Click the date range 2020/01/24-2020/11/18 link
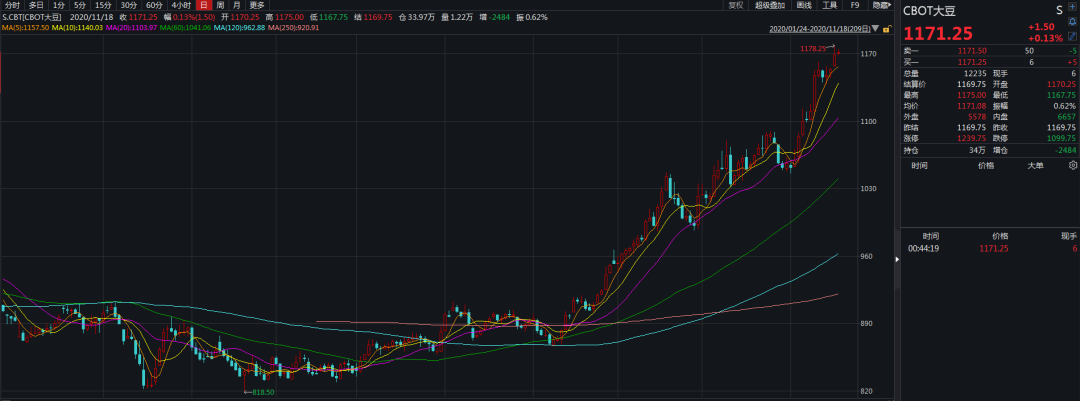 pyautogui.click(x=820, y=29)
